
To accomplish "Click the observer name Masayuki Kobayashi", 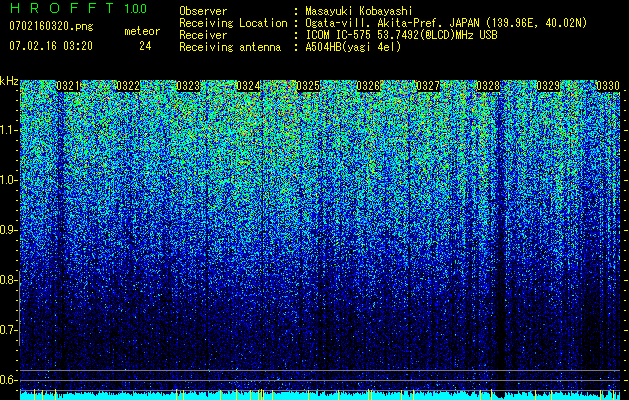I will point(359,11).
